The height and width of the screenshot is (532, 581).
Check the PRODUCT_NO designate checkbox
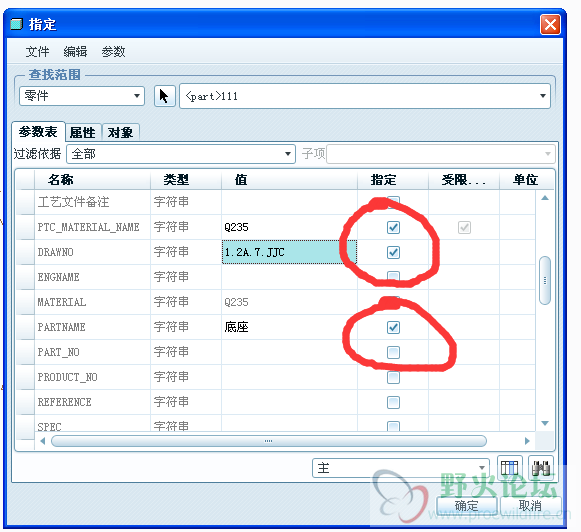pyautogui.click(x=393, y=378)
